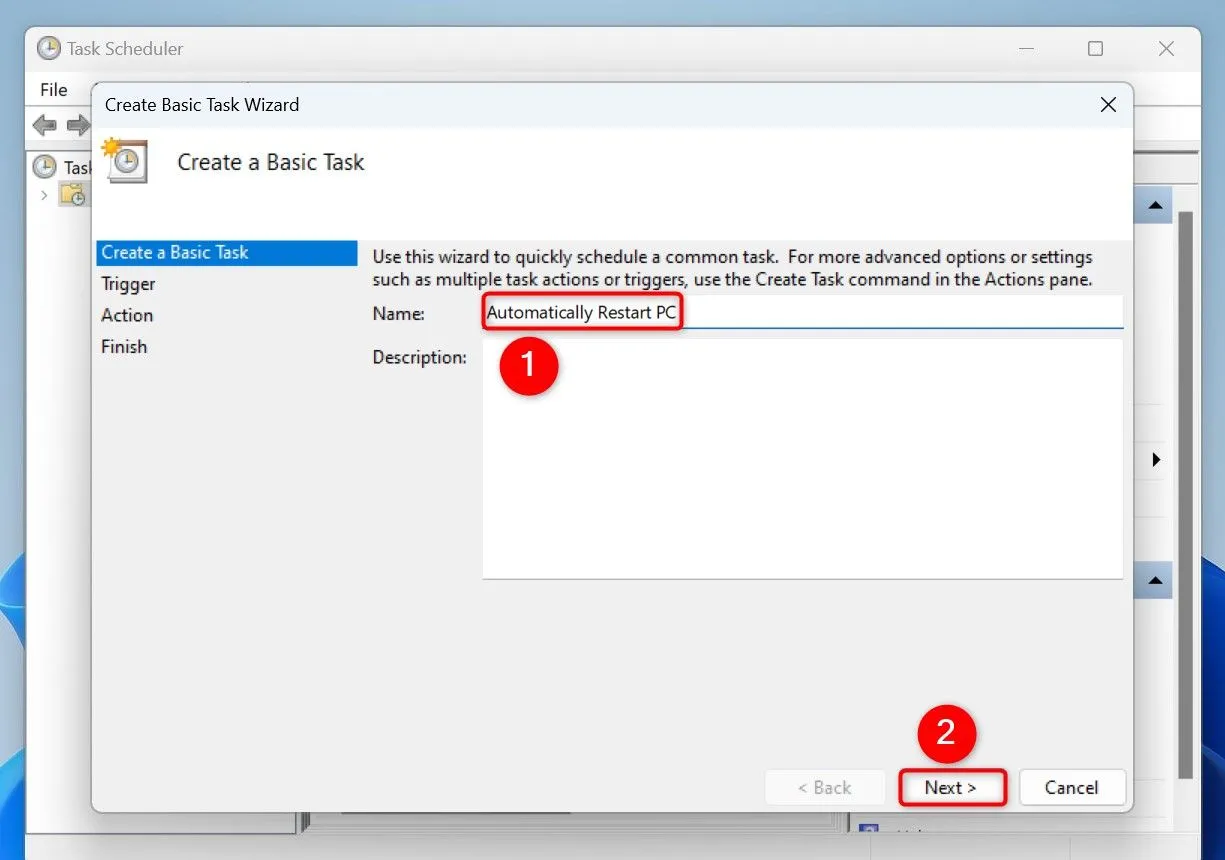Click the back navigation arrow
1225x860 pixels.
tap(43, 125)
